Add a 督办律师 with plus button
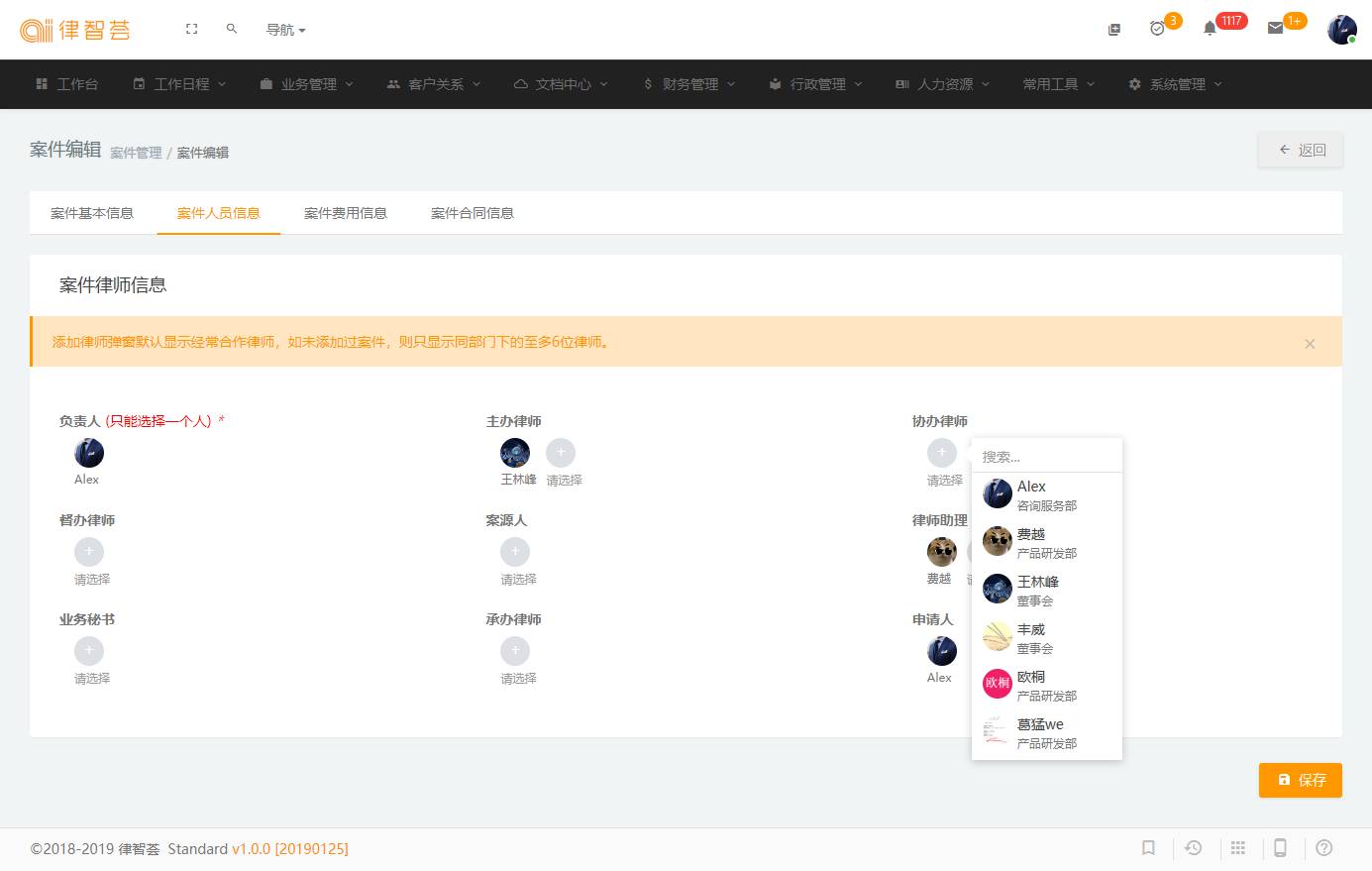The image size is (1372, 871). pyautogui.click(x=89, y=552)
